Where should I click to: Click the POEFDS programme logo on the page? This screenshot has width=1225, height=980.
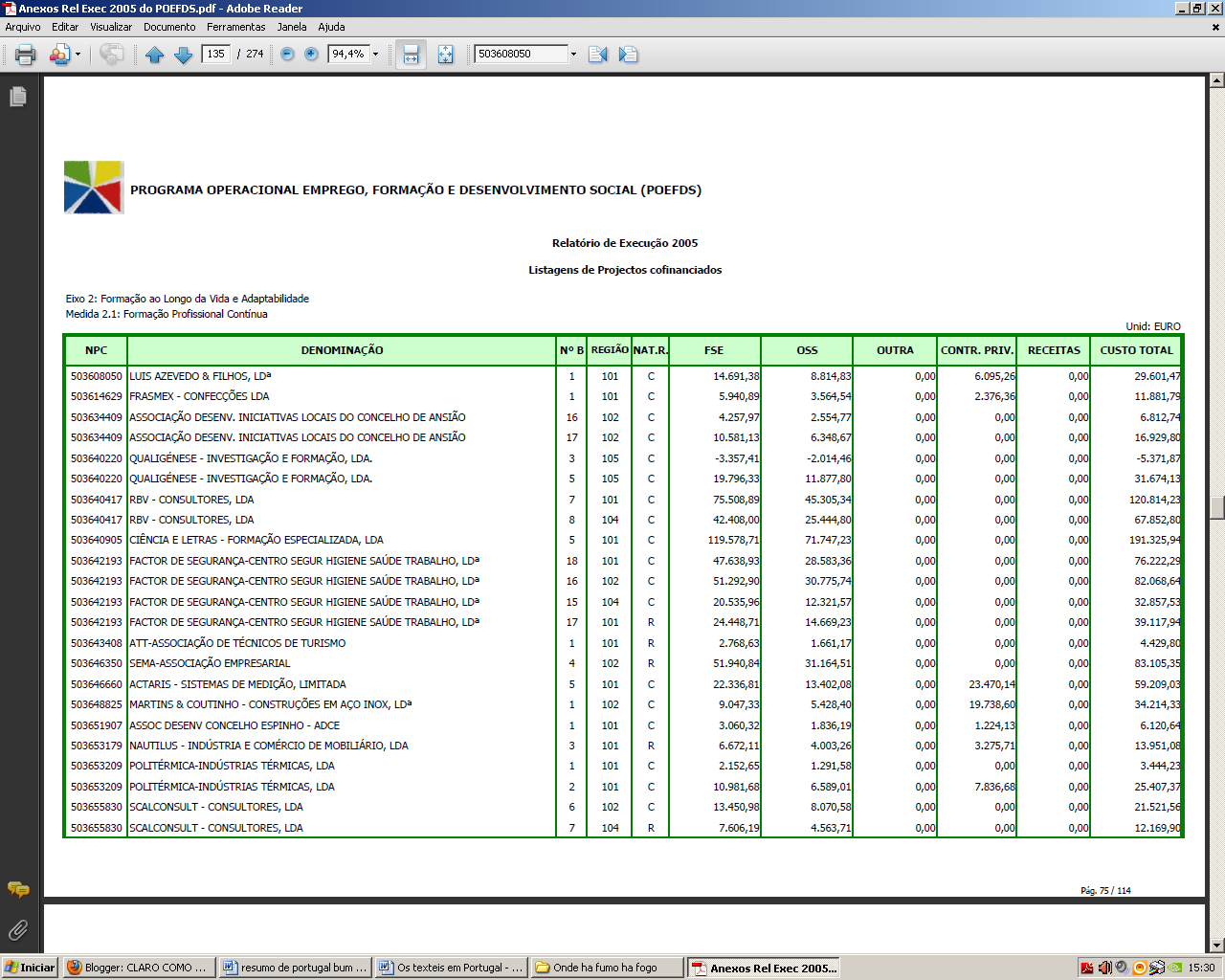coord(94,188)
